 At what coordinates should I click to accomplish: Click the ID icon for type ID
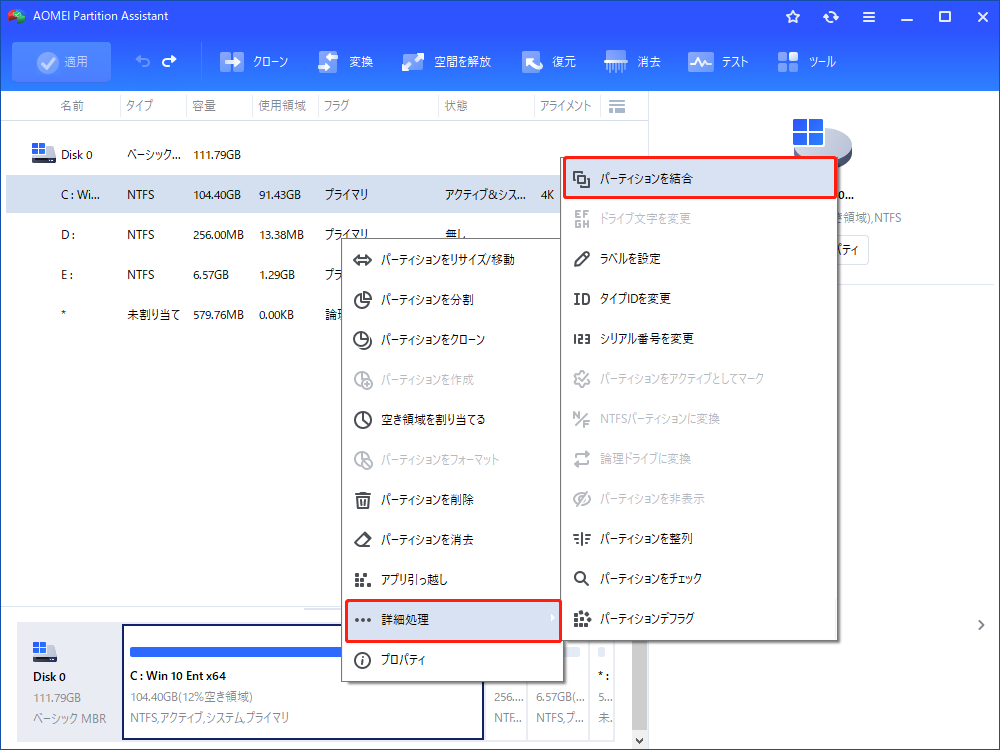[x=581, y=299]
